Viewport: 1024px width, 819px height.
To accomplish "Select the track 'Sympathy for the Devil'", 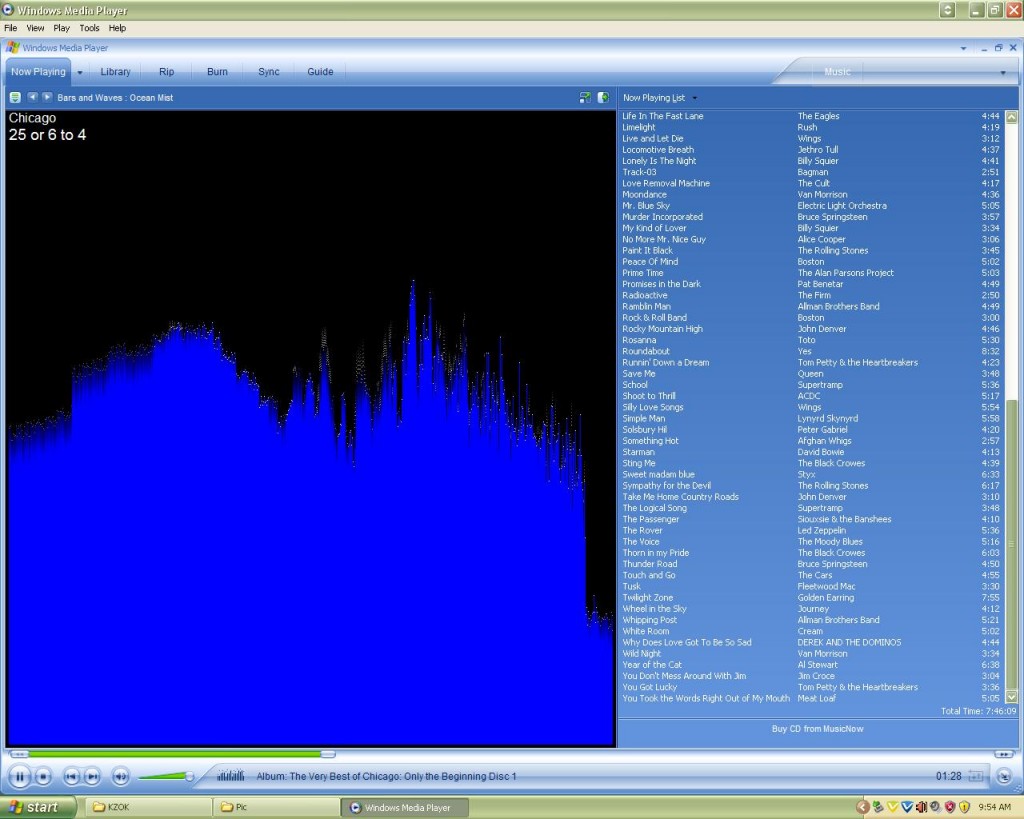I will pyautogui.click(x=810, y=485).
